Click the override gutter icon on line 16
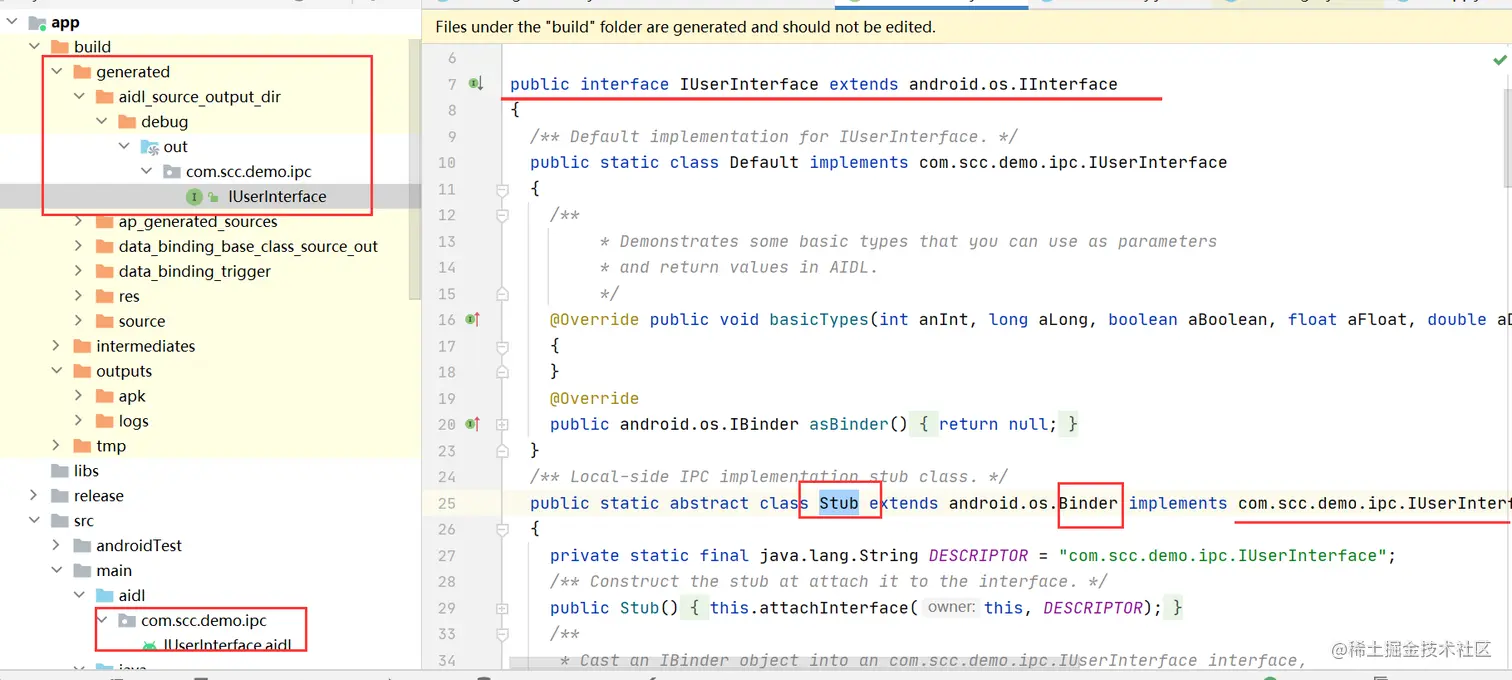 click(473, 319)
